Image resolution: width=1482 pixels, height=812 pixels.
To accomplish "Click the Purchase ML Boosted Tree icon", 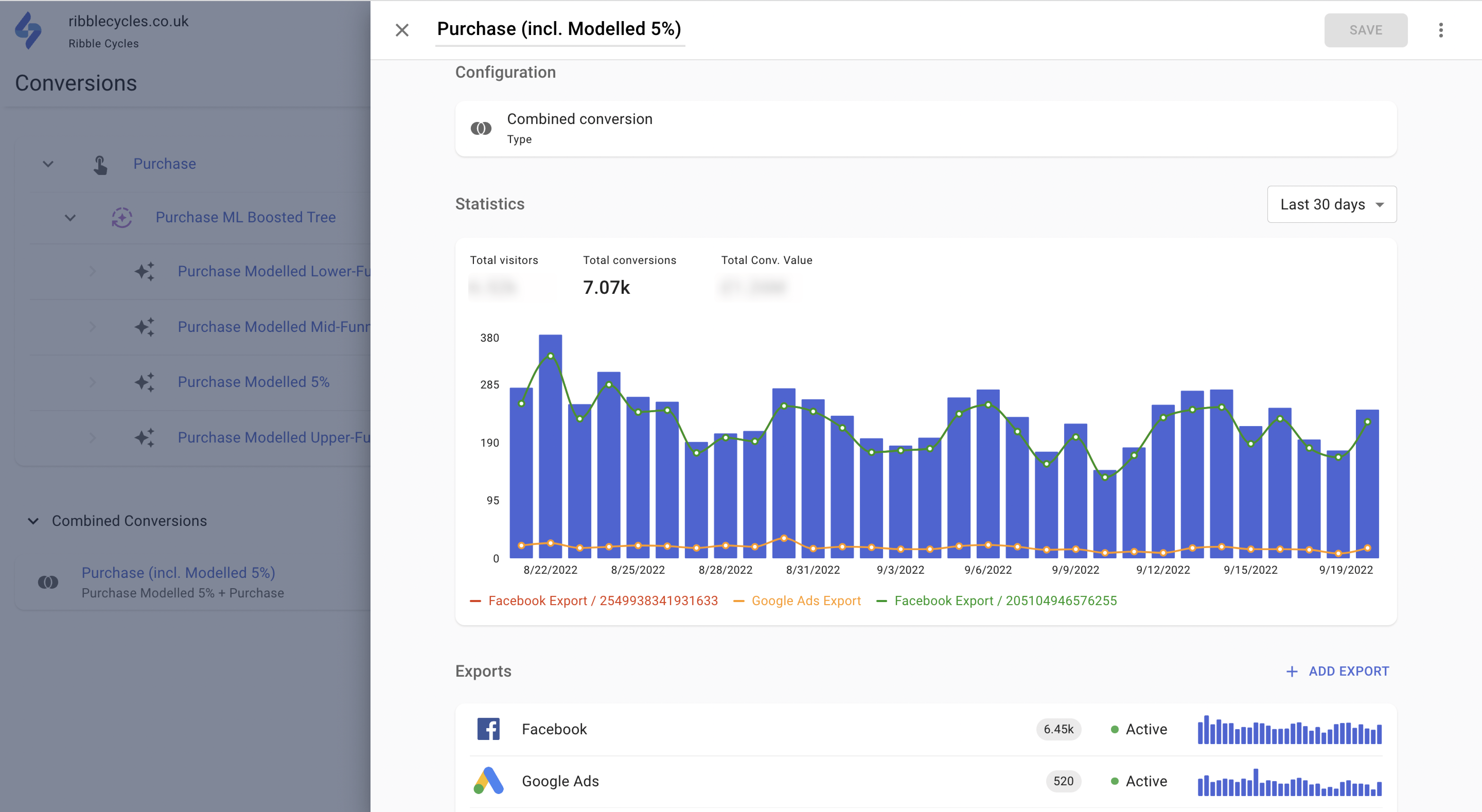I will point(122,217).
